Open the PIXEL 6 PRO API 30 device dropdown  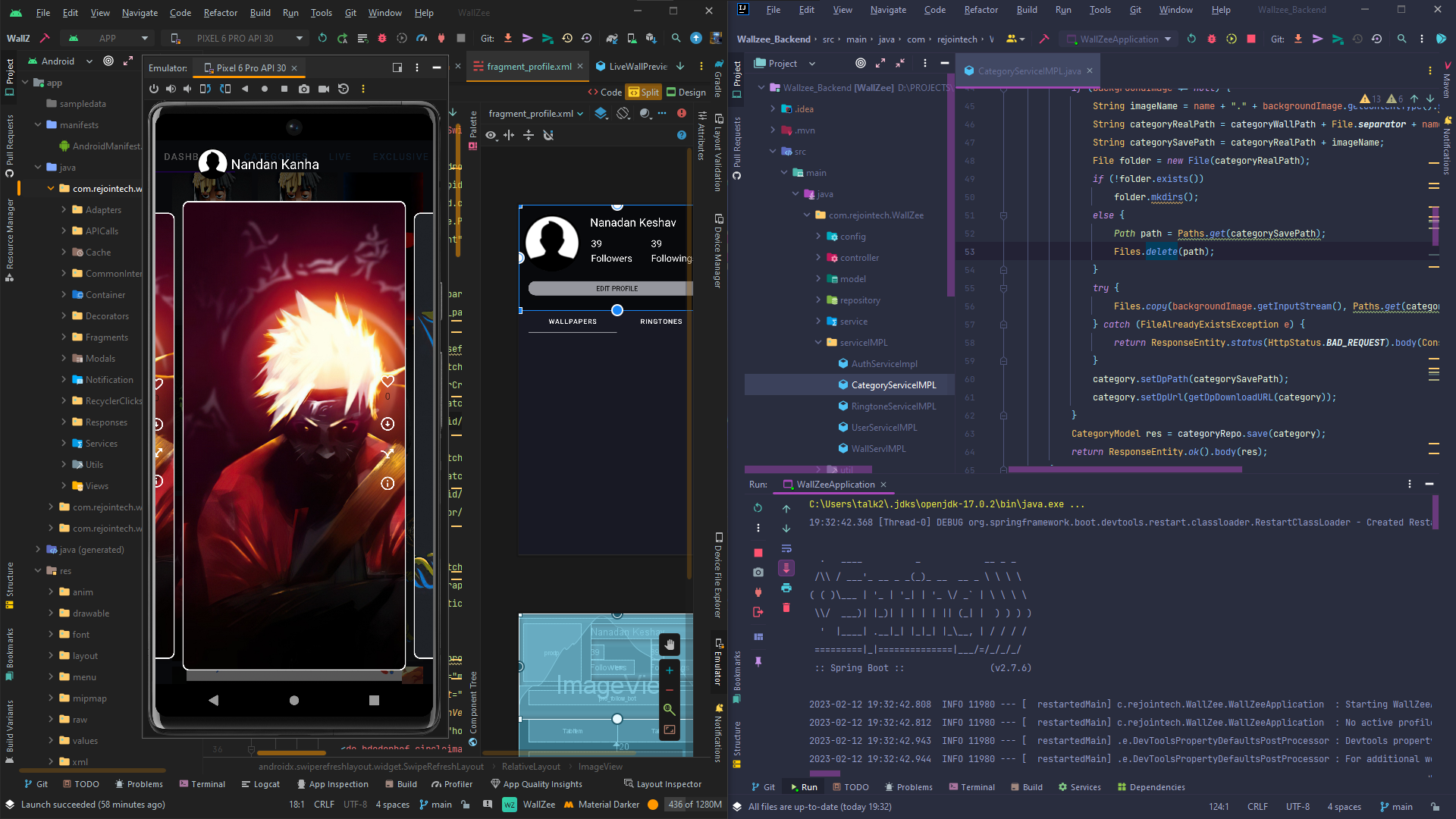236,38
